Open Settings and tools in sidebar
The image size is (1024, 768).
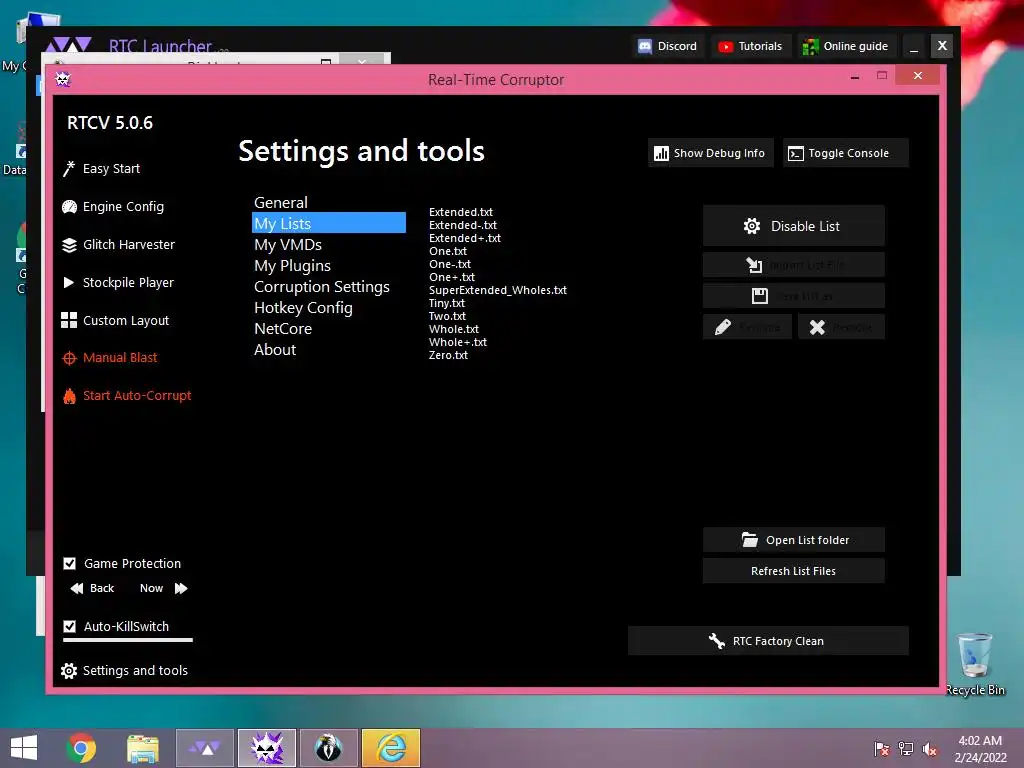[x=124, y=670]
